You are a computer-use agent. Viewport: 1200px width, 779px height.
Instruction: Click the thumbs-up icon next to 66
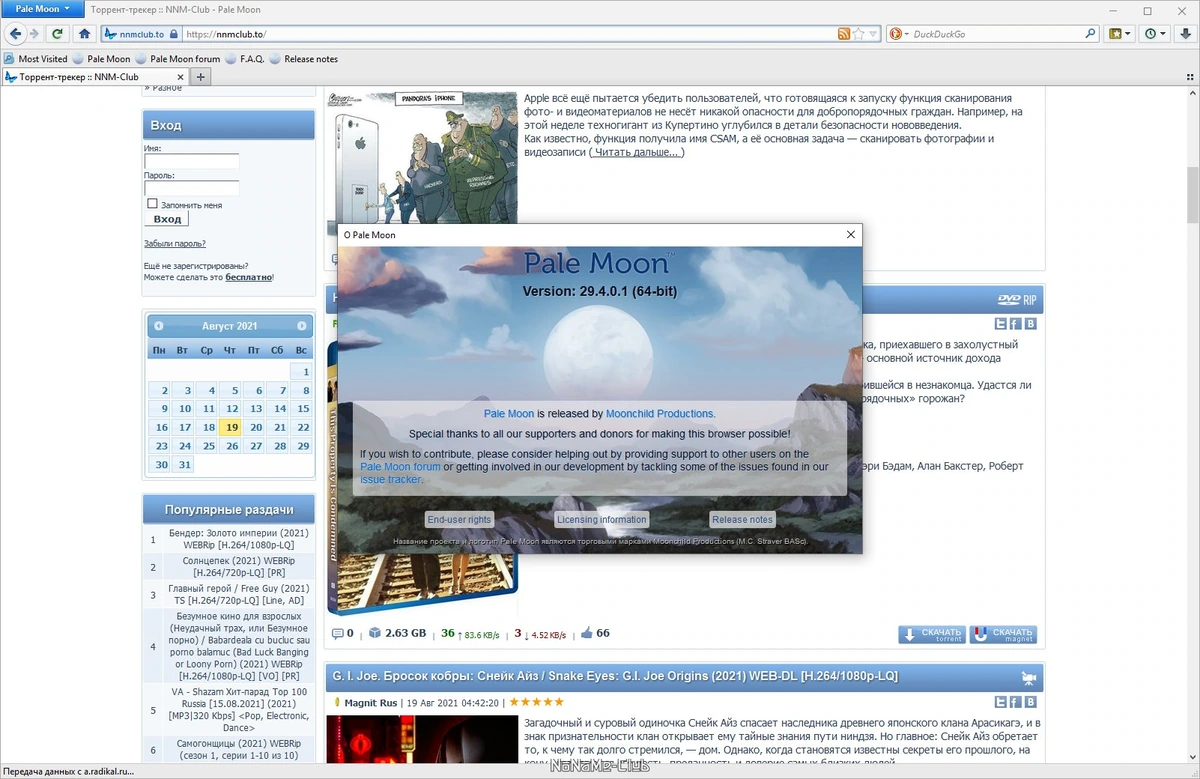click(x=587, y=633)
